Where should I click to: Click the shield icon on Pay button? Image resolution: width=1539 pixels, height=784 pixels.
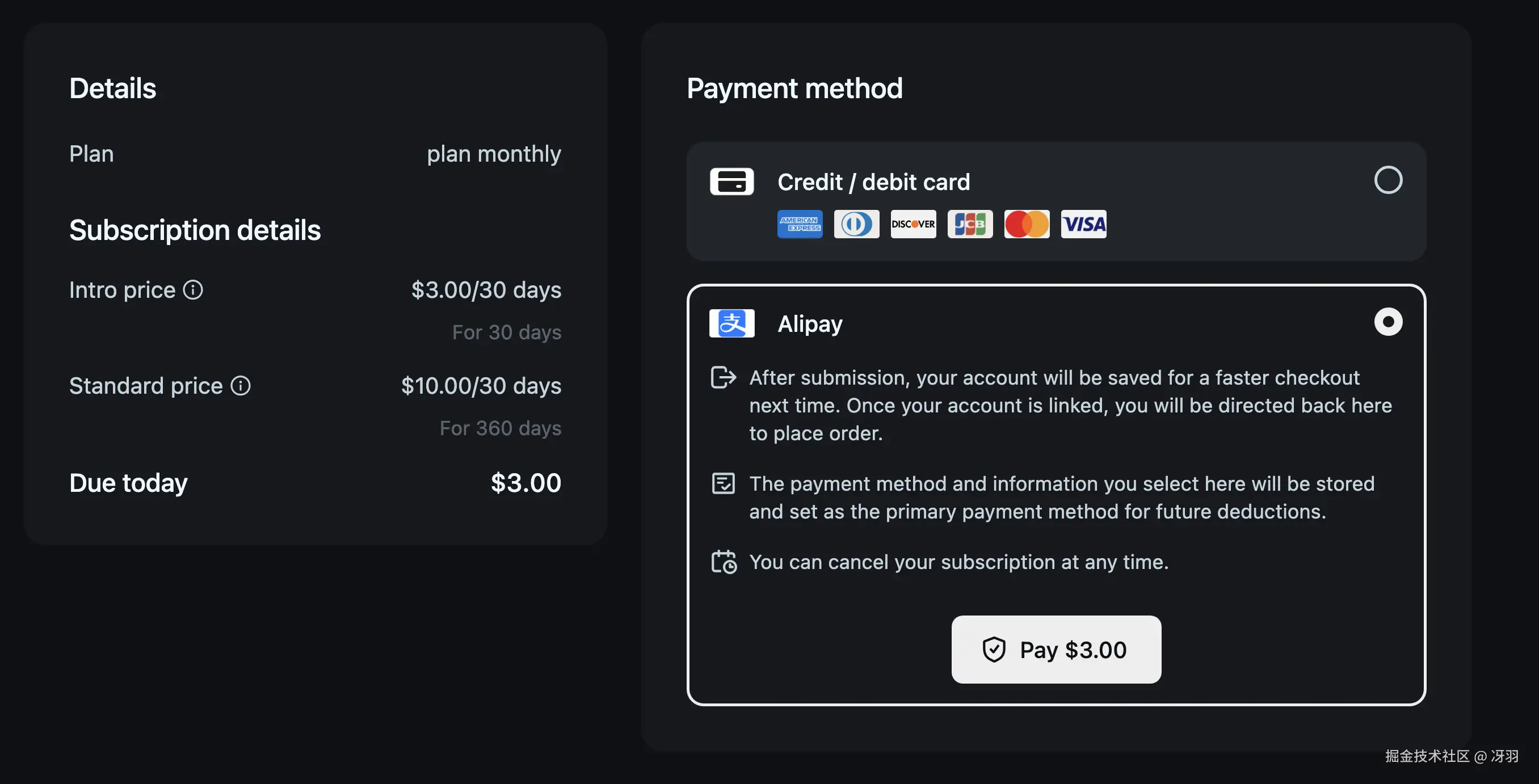pyautogui.click(x=994, y=650)
